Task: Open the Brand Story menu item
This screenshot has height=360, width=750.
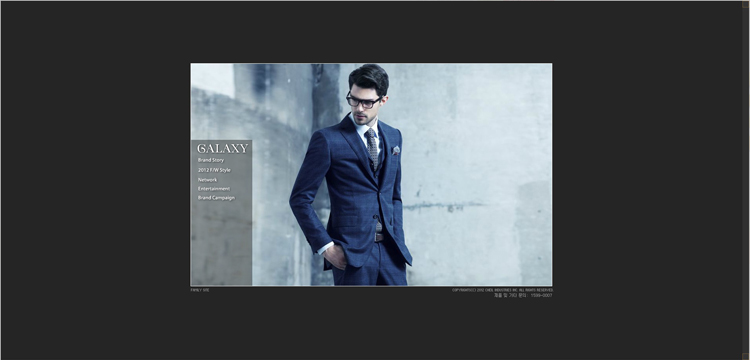Action: pyautogui.click(x=211, y=160)
